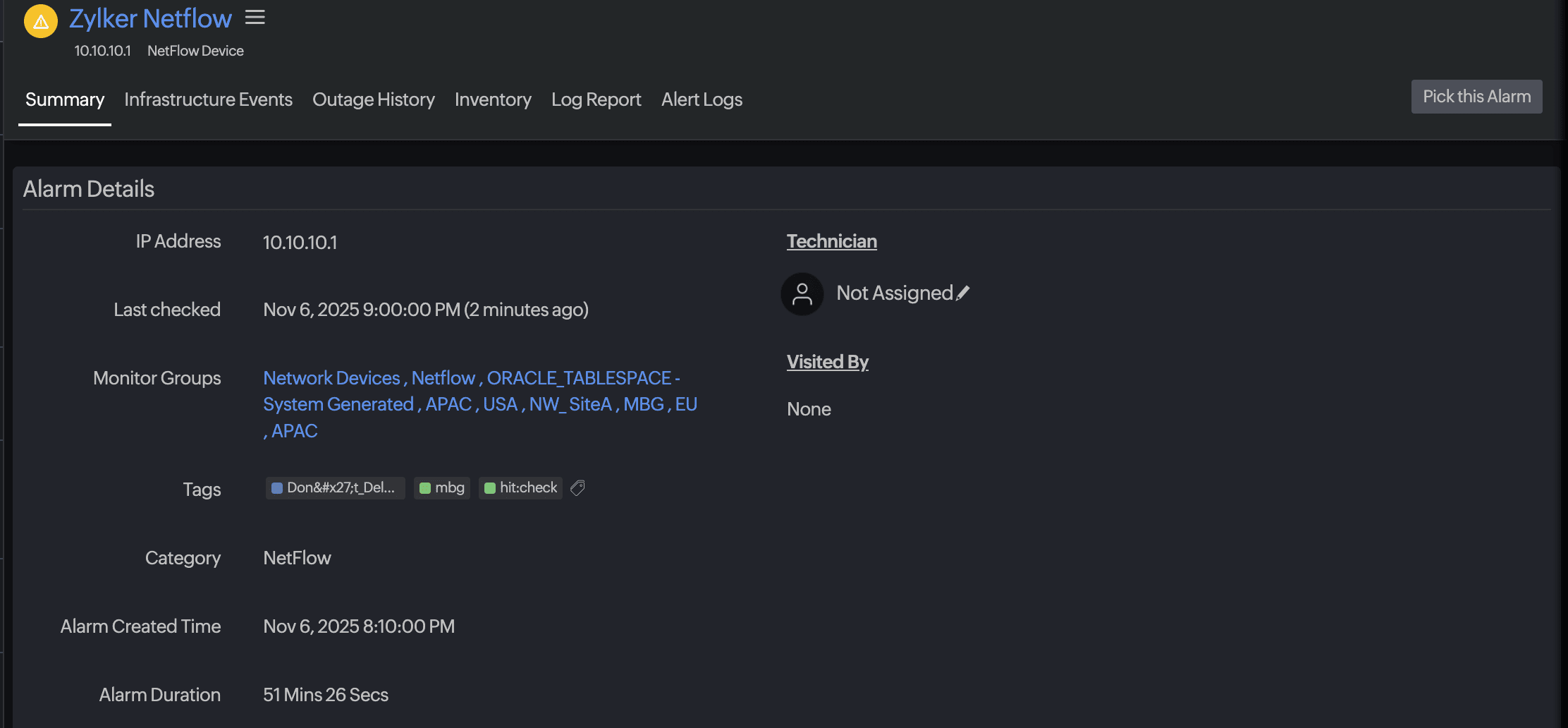This screenshot has width=1568, height=728.
Task: Click the Not Assigned technician avatar icon
Action: point(802,294)
